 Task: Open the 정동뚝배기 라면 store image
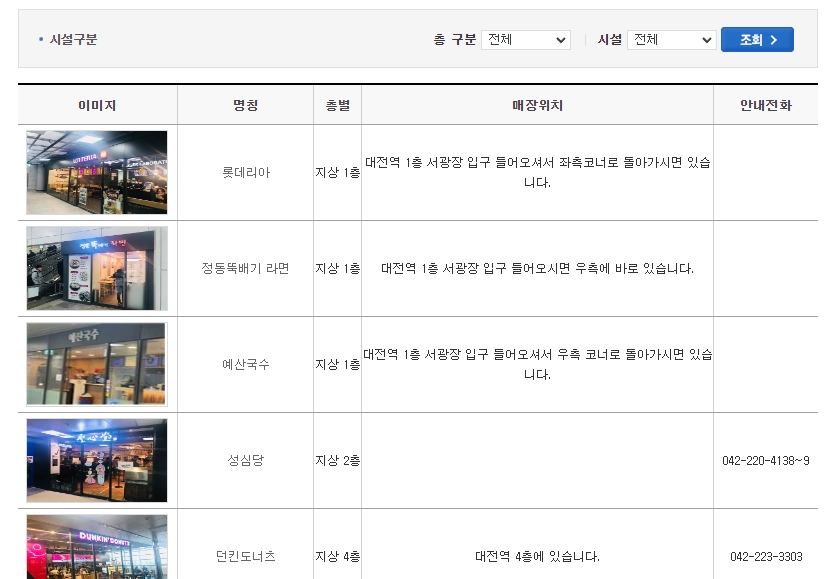(x=96, y=268)
